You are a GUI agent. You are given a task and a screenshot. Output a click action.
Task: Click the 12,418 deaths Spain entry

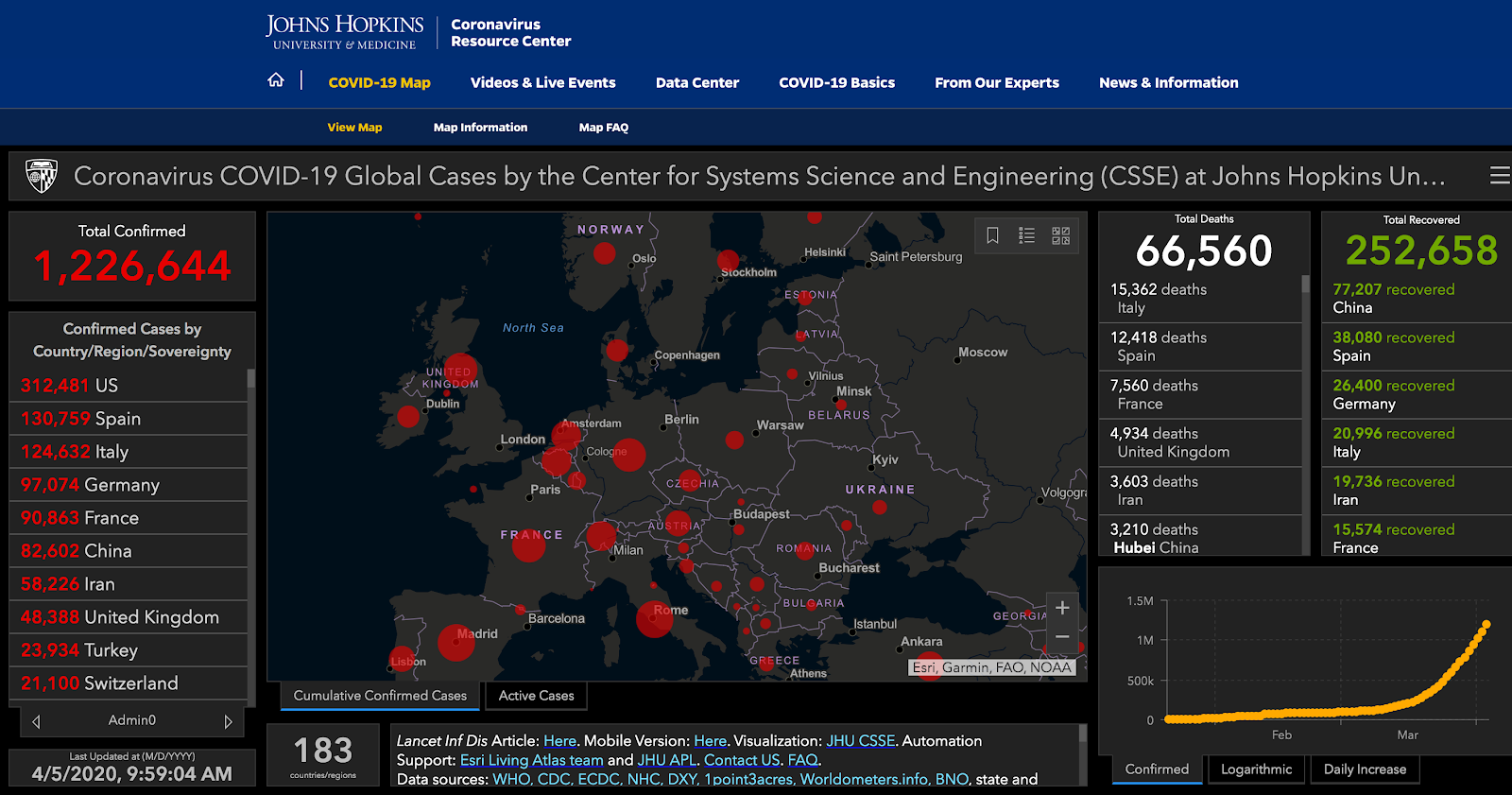pyautogui.click(x=1200, y=347)
